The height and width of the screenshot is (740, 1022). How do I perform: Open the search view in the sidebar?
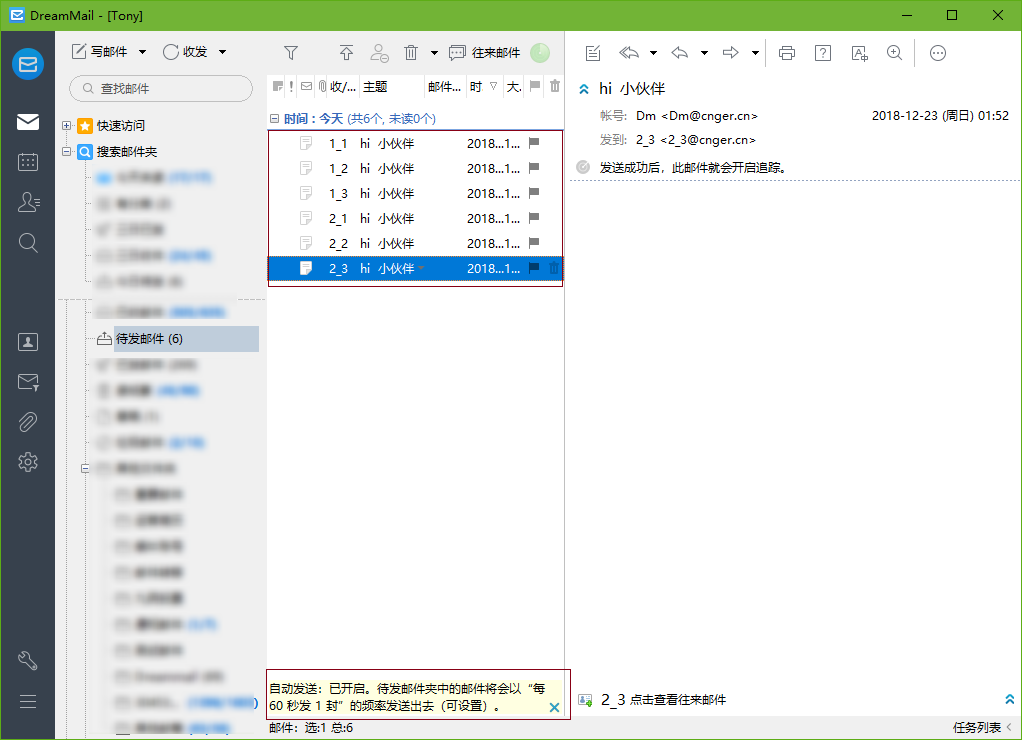pos(28,243)
